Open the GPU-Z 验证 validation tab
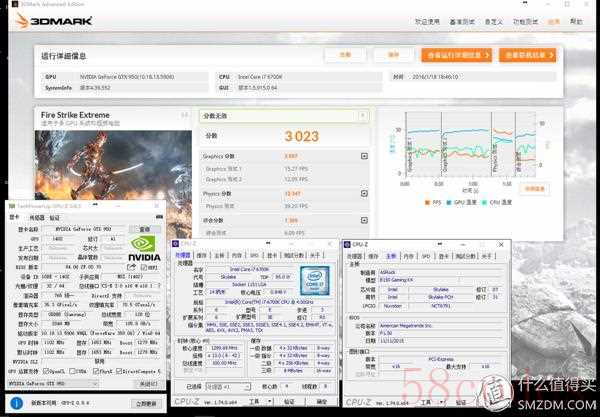 55,217
